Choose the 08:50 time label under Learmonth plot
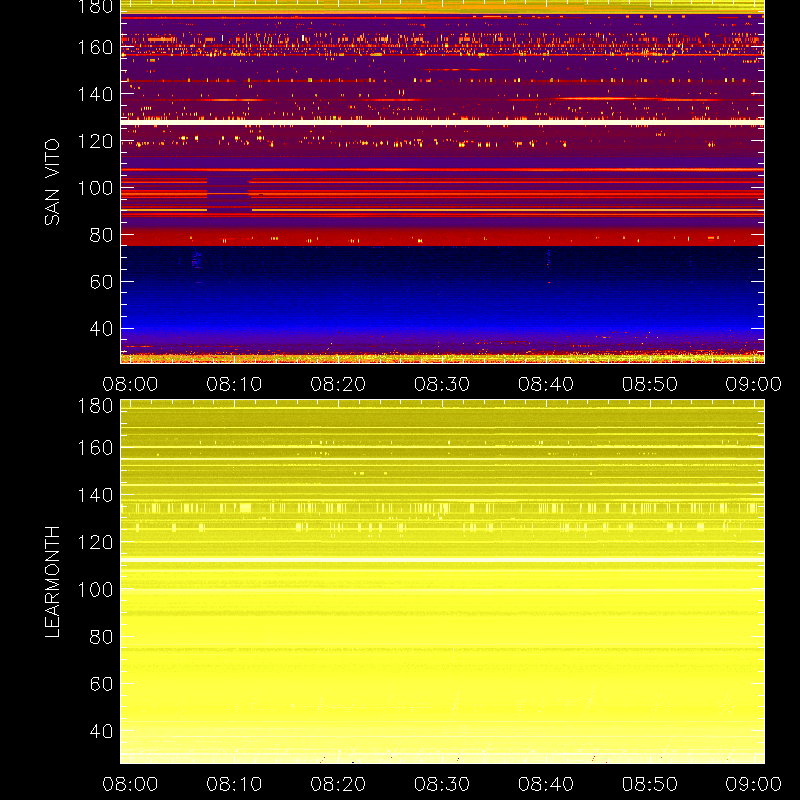This screenshot has width=800, height=800. point(649,784)
